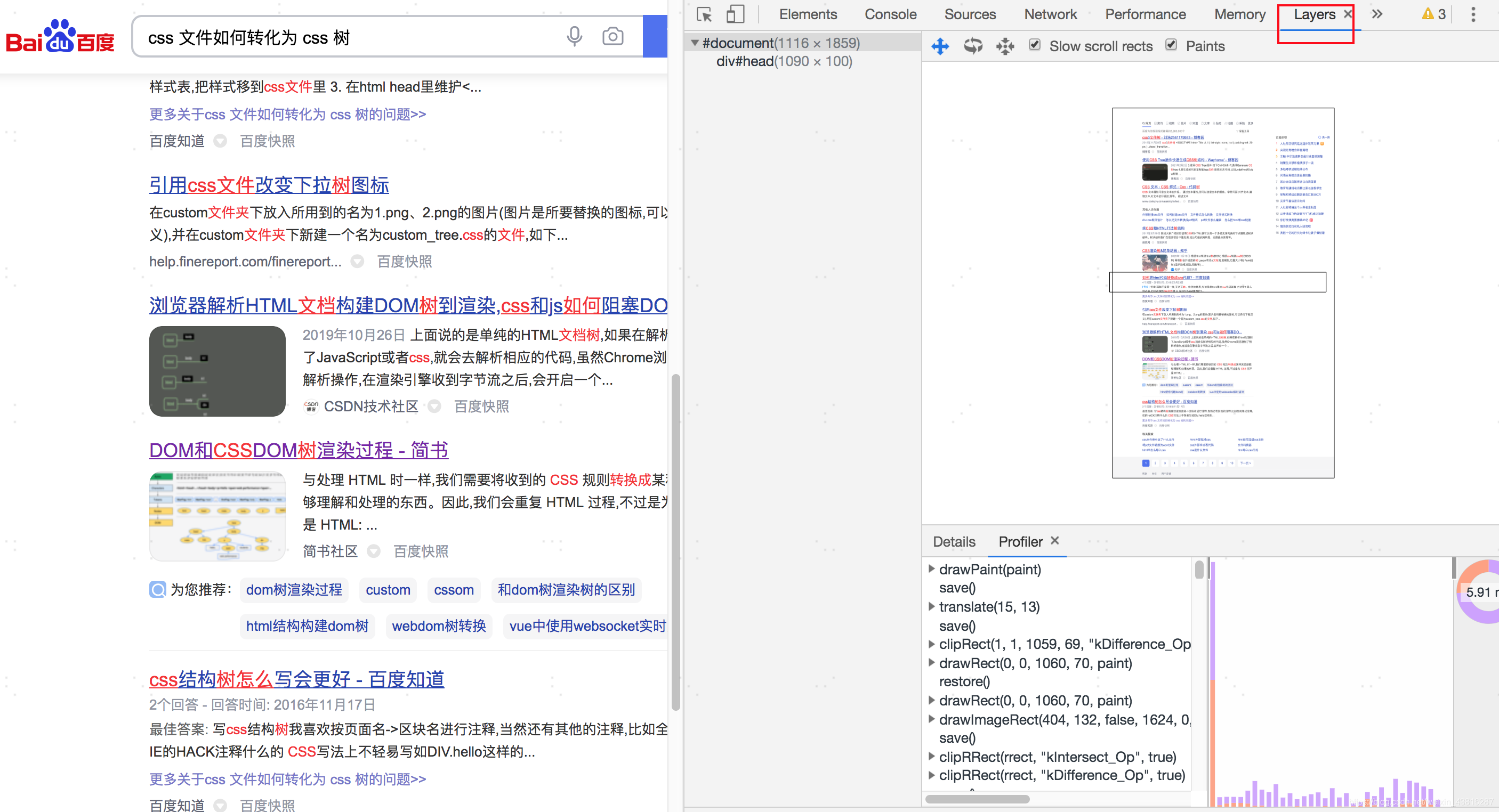
Task: Click the CSDN result thumbnail image
Action: (x=217, y=370)
